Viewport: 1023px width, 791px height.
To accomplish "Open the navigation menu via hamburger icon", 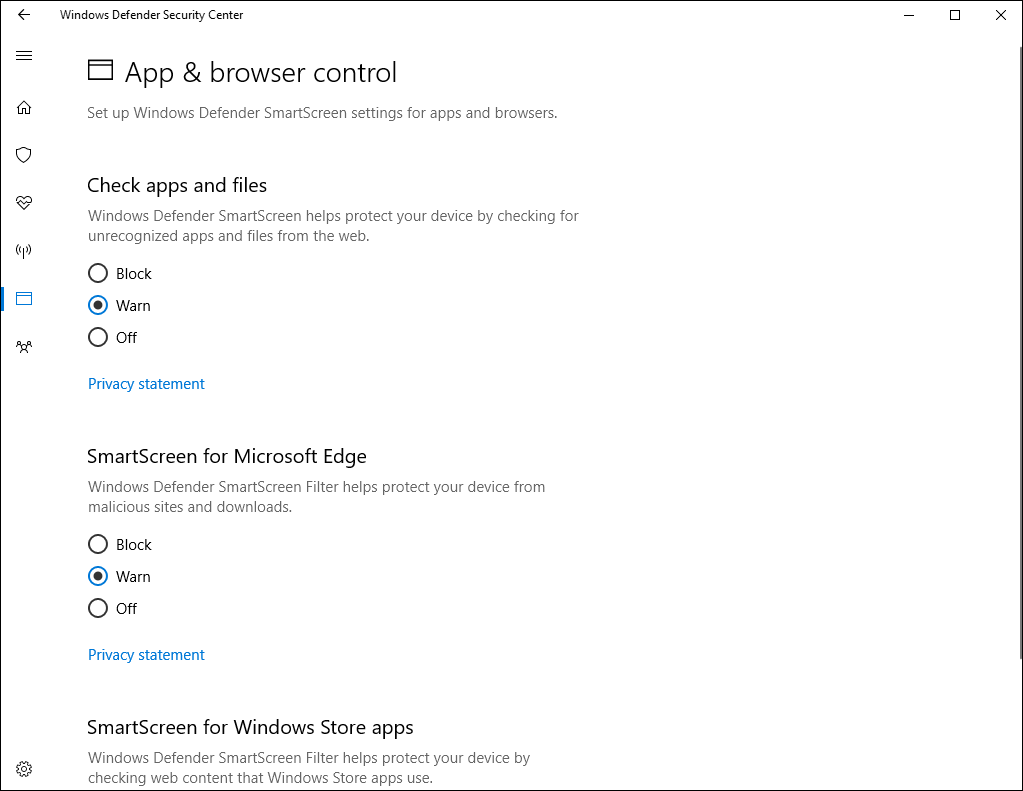I will point(23,55).
